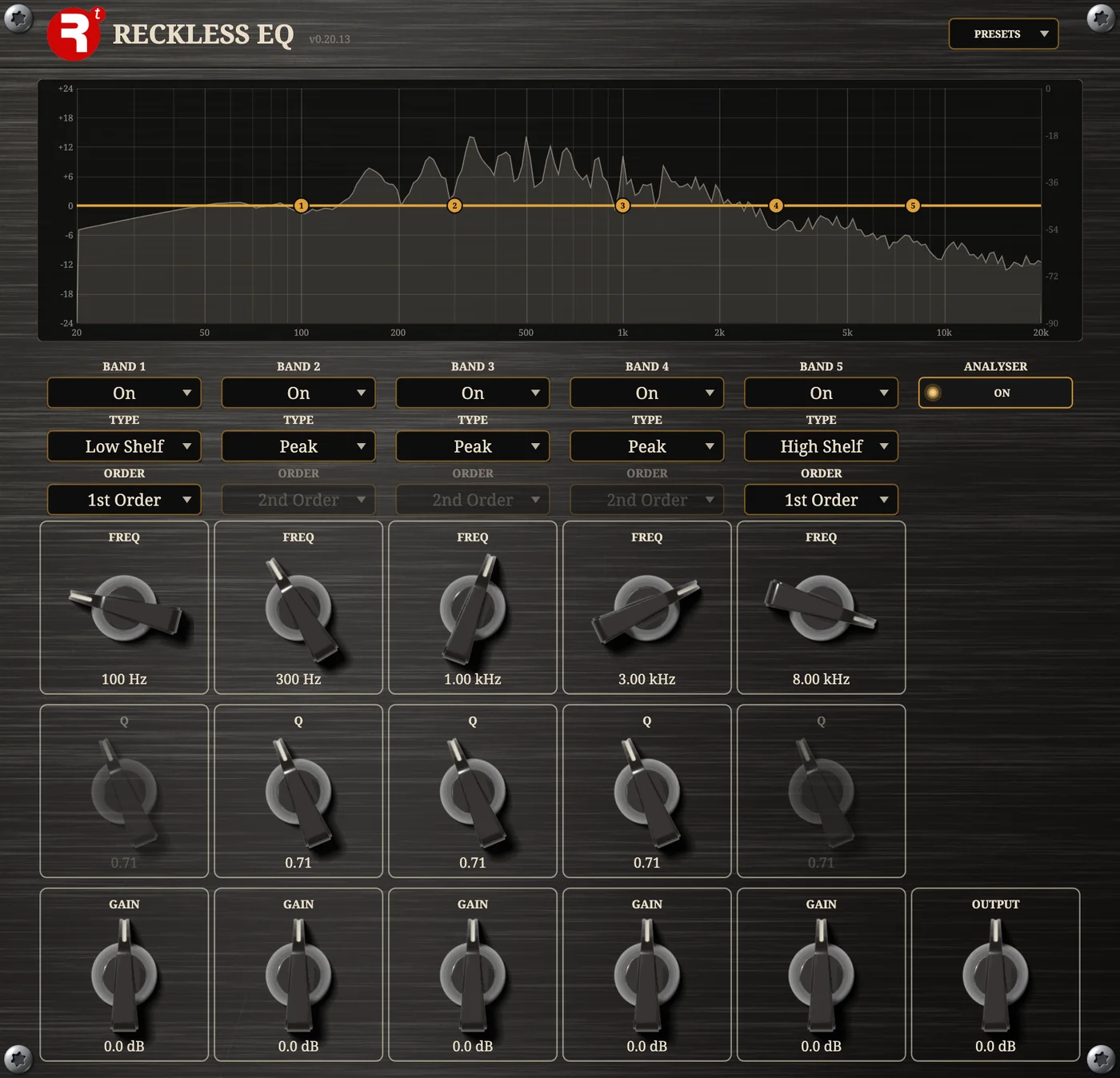Open Band 5 On state dropdown
The width and height of the screenshot is (1120, 1078).
click(822, 393)
